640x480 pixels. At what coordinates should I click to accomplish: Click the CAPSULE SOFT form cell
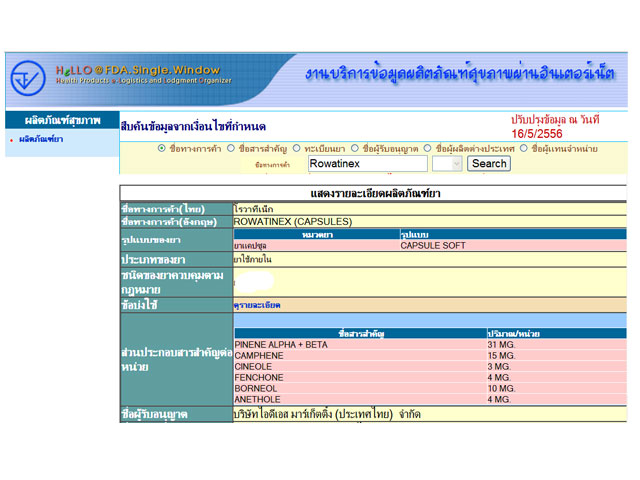pos(513,245)
